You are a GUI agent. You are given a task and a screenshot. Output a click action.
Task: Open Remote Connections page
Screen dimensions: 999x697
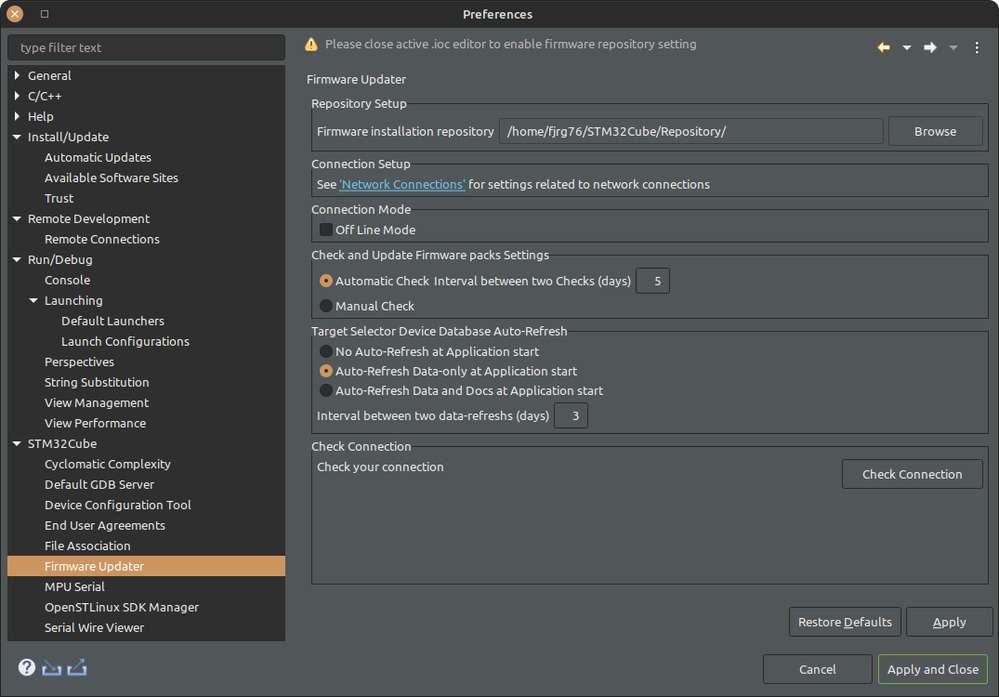coord(102,239)
